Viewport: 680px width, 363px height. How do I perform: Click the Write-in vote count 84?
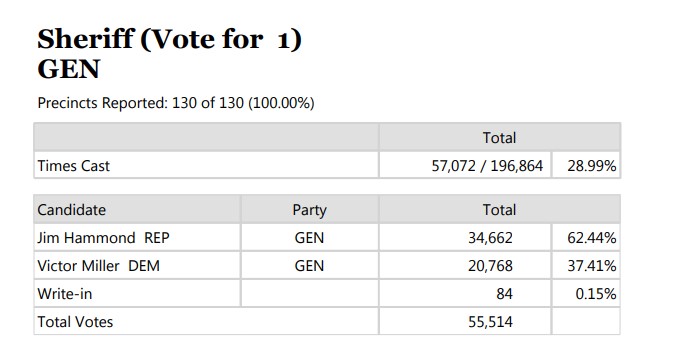504,294
